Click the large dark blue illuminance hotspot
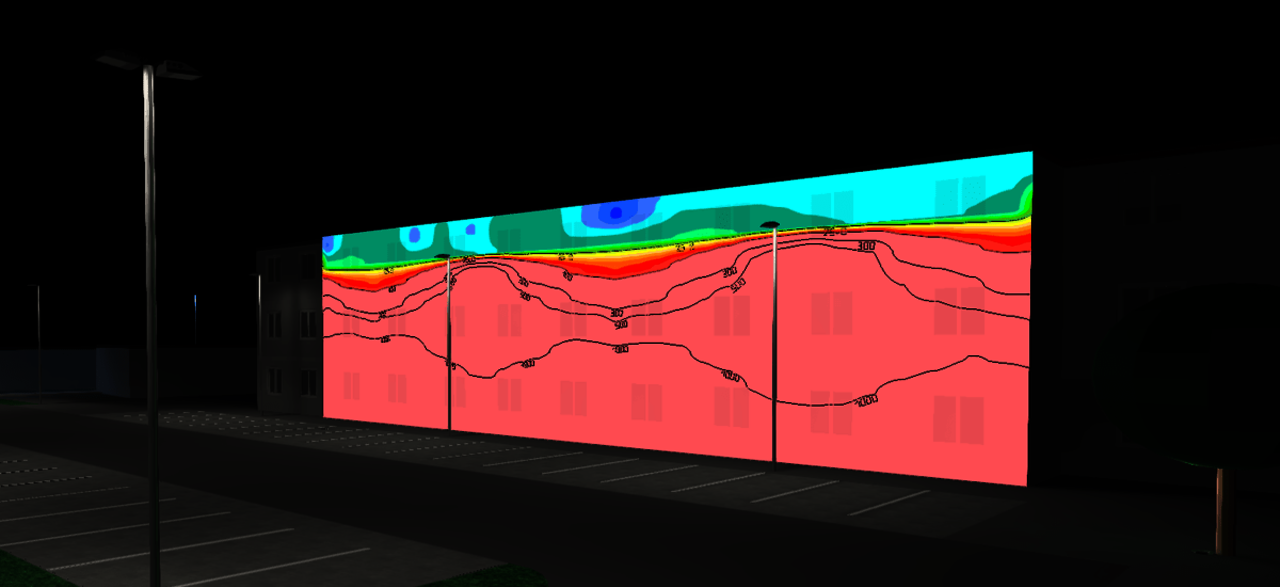This screenshot has width=1280, height=587. pyautogui.click(x=616, y=212)
